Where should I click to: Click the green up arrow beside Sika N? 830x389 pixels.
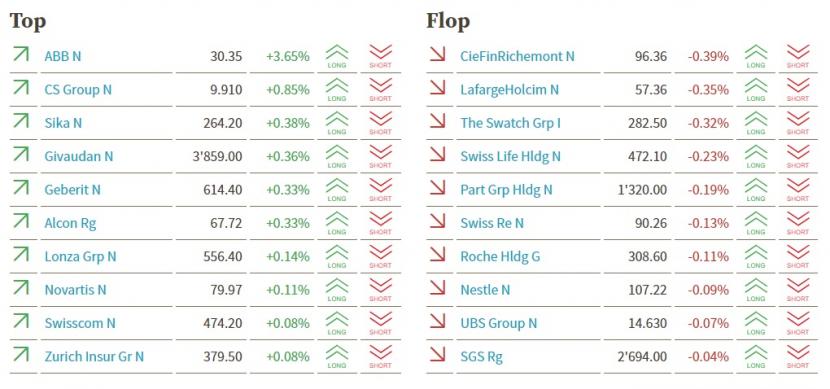pos(21,121)
